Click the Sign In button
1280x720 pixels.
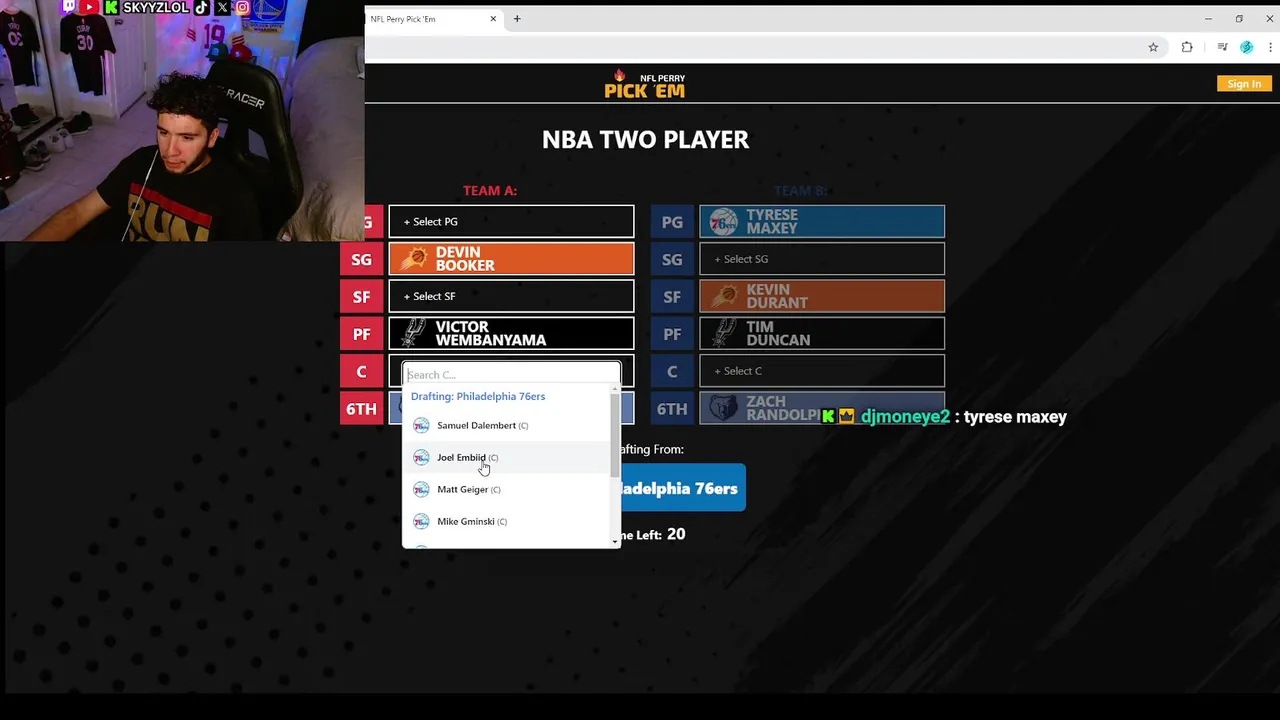1243,84
